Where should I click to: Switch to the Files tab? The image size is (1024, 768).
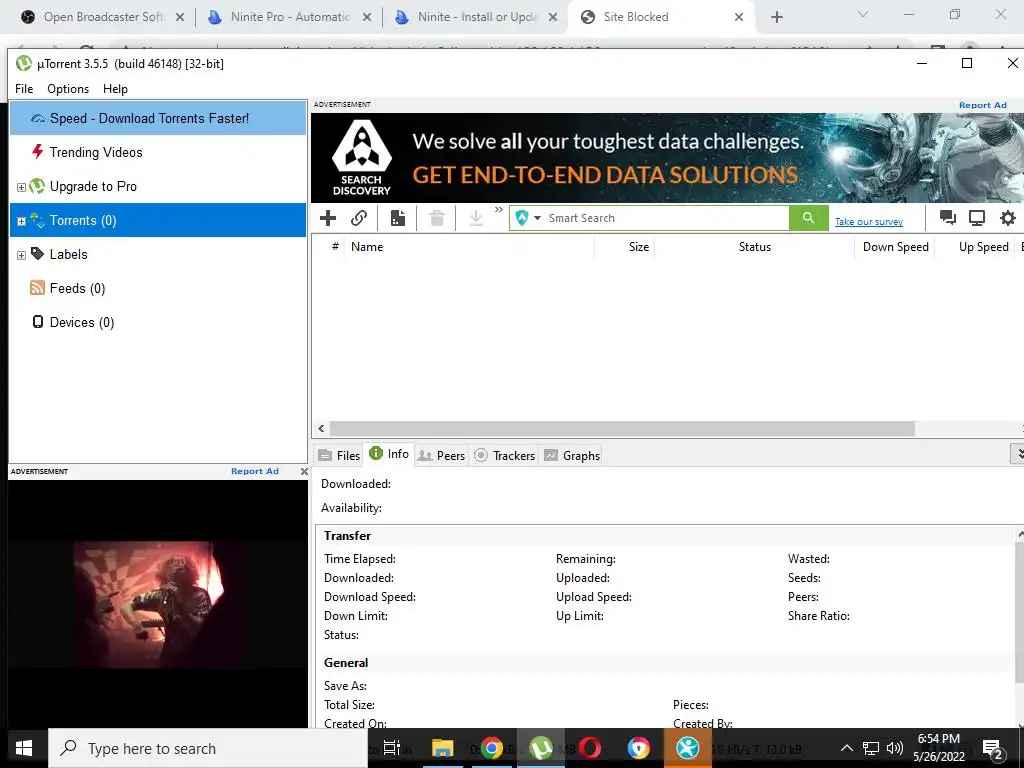pos(339,455)
